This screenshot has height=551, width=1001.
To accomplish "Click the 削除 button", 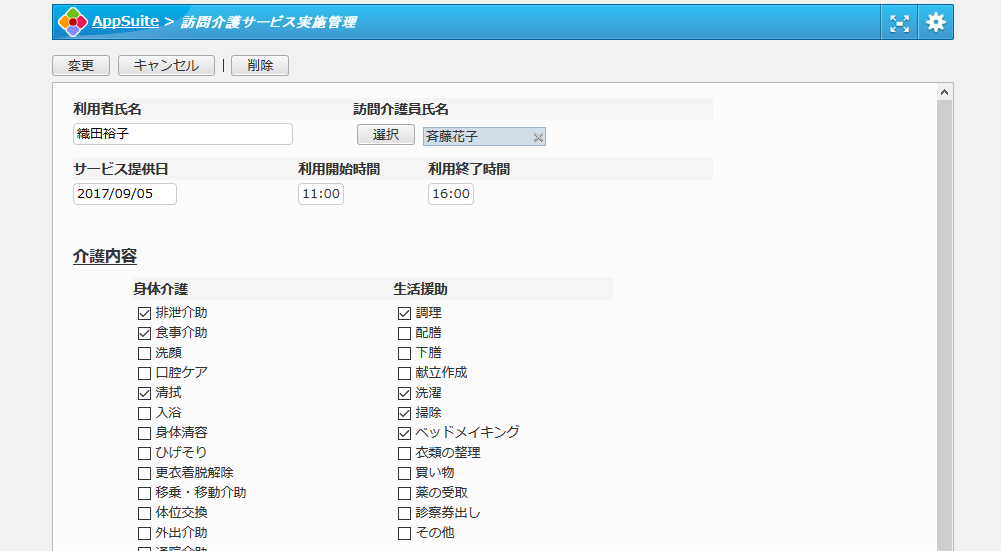I will (260, 66).
